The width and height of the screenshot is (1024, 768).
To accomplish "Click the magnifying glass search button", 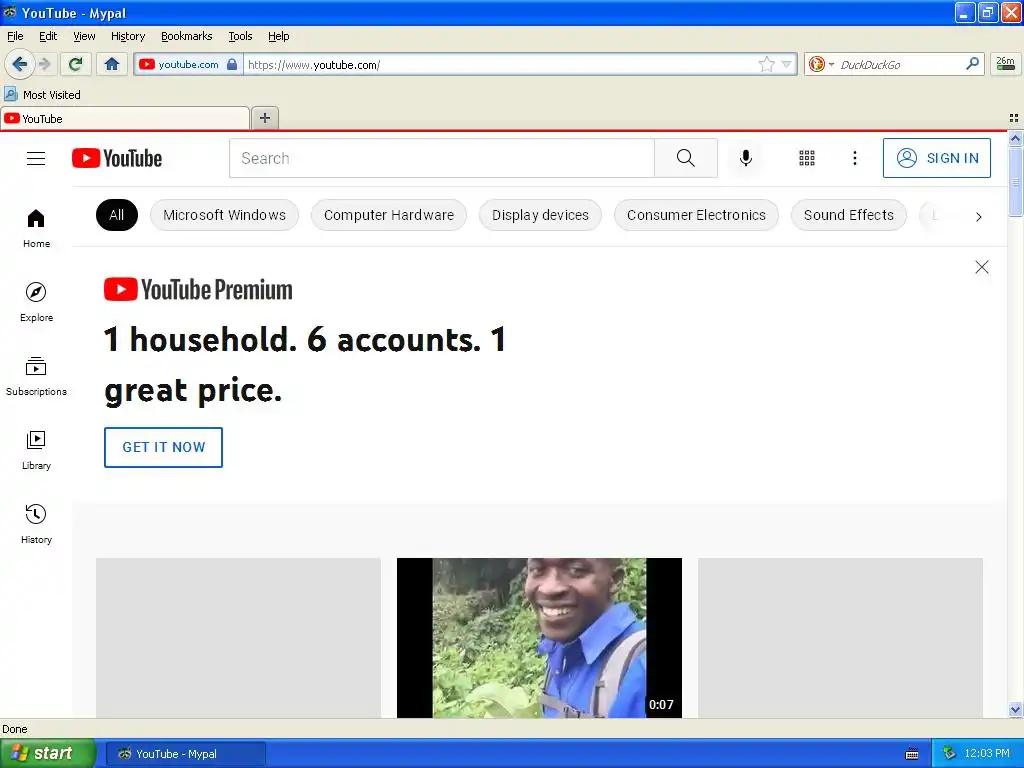I will coord(686,158).
